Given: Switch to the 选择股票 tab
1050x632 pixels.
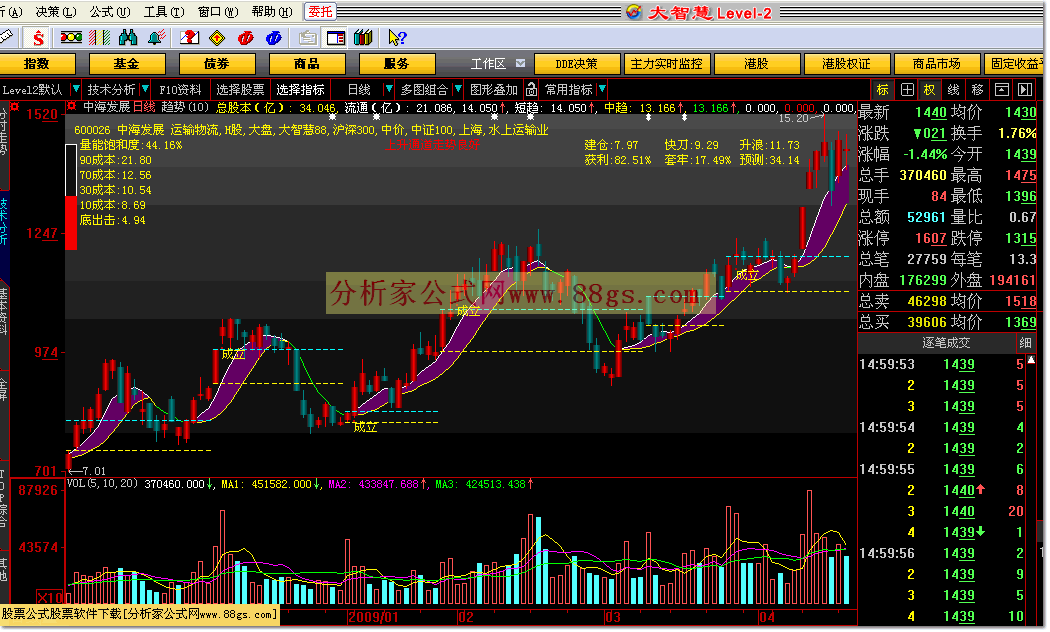Looking at the screenshot, I should click(240, 90).
